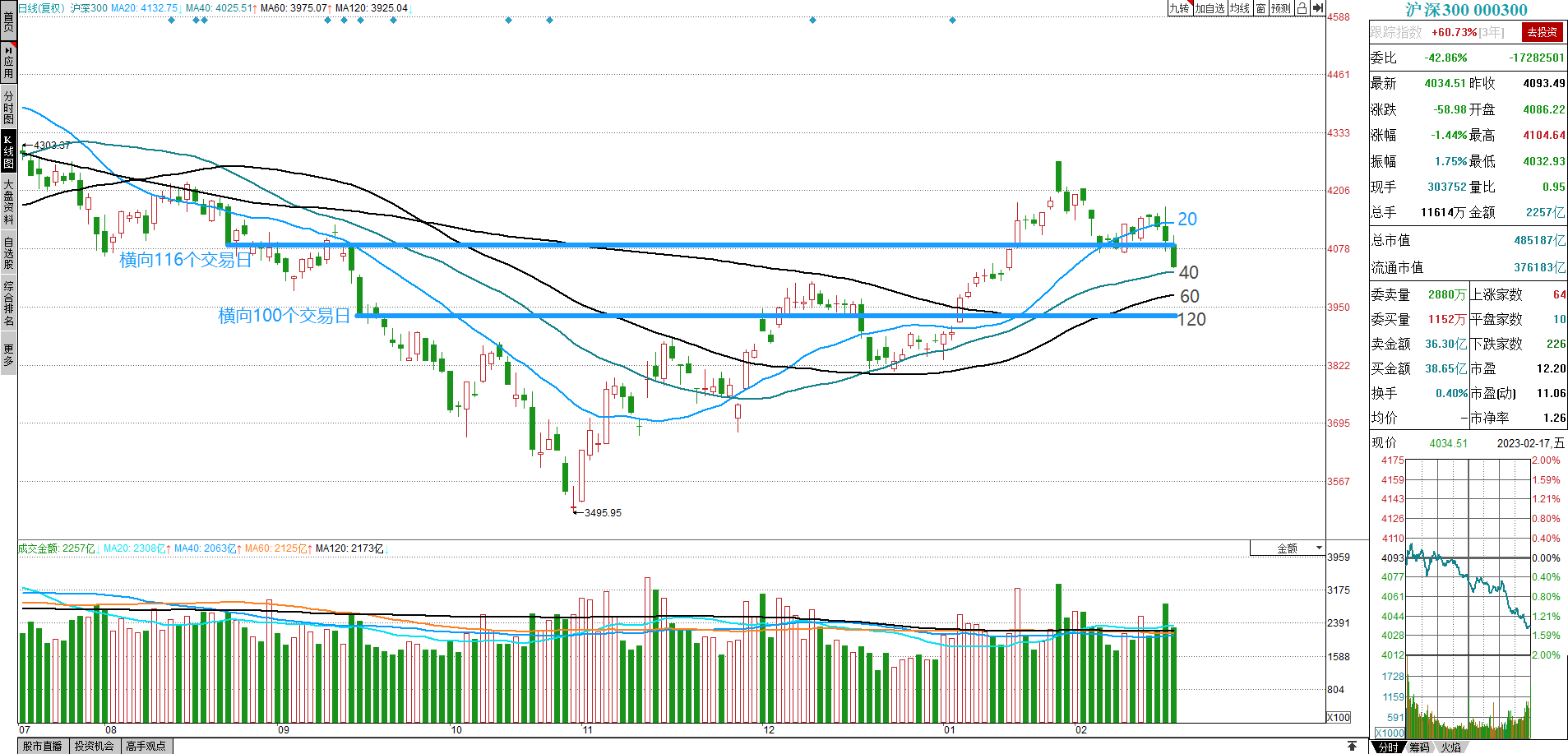Screen dimensions: 1568x754
Task: Open the 应用 sidebar panel
Action: pos(8,62)
